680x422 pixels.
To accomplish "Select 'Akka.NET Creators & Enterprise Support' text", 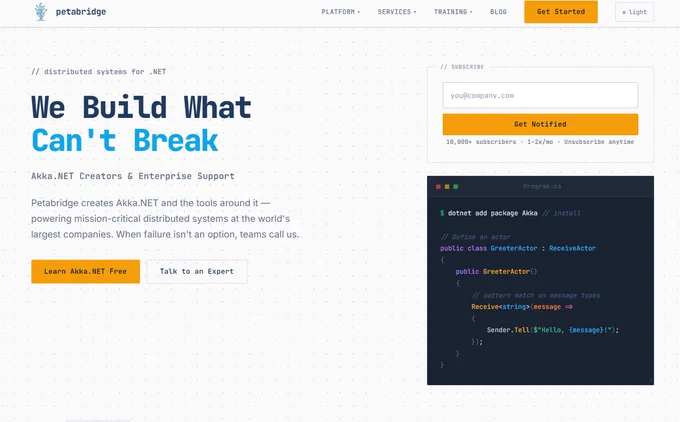I will click(133, 176).
